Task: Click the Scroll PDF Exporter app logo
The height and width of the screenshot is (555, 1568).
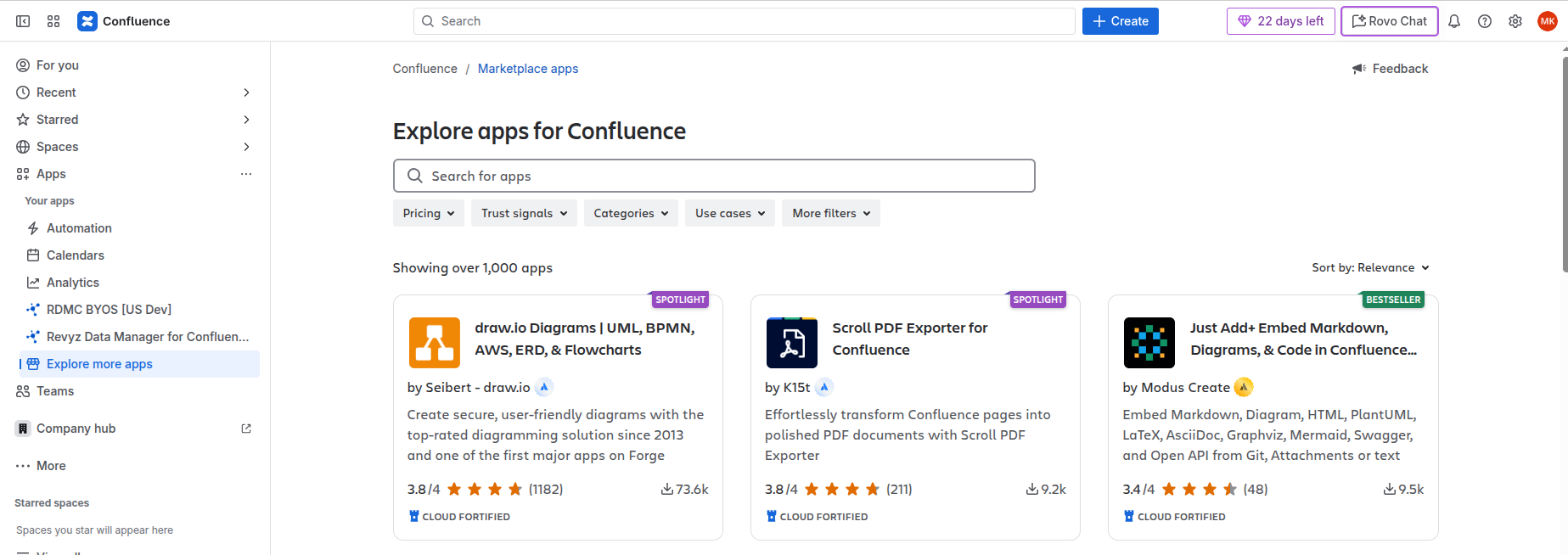Action: pos(792,343)
